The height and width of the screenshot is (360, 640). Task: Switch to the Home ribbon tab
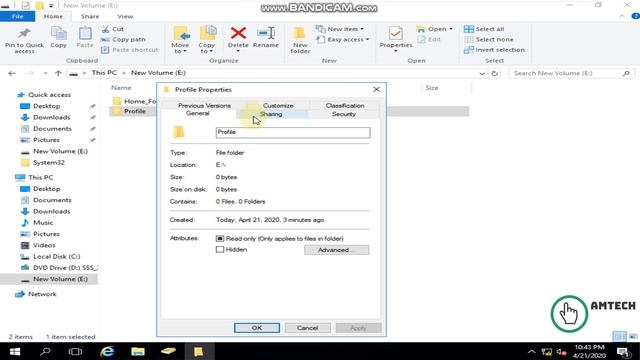[53, 16]
